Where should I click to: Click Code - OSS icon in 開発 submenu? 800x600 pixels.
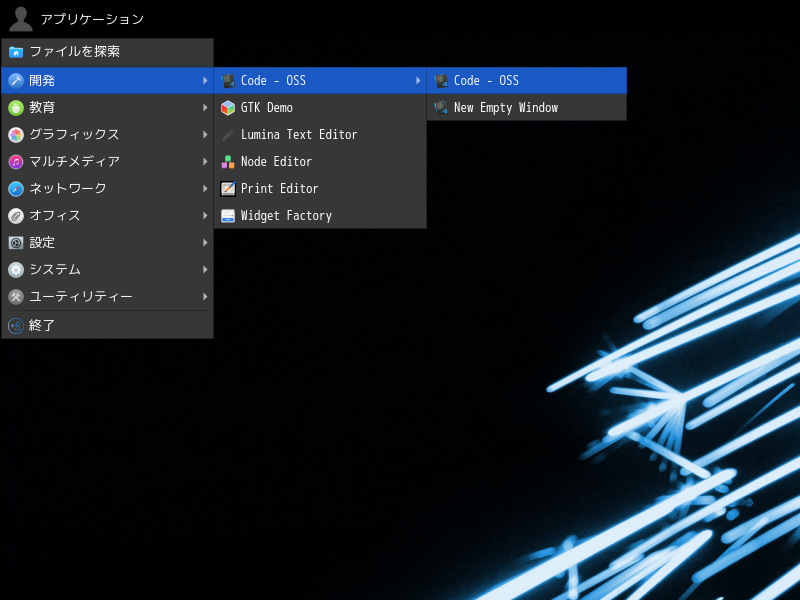click(228, 81)
